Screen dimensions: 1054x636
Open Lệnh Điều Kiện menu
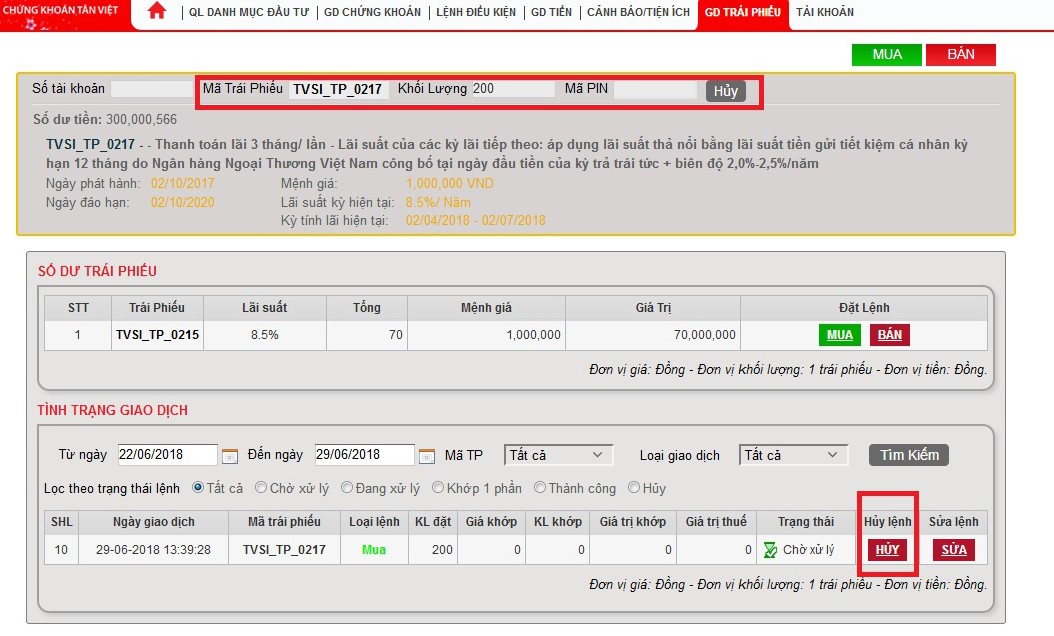point(476,12)
